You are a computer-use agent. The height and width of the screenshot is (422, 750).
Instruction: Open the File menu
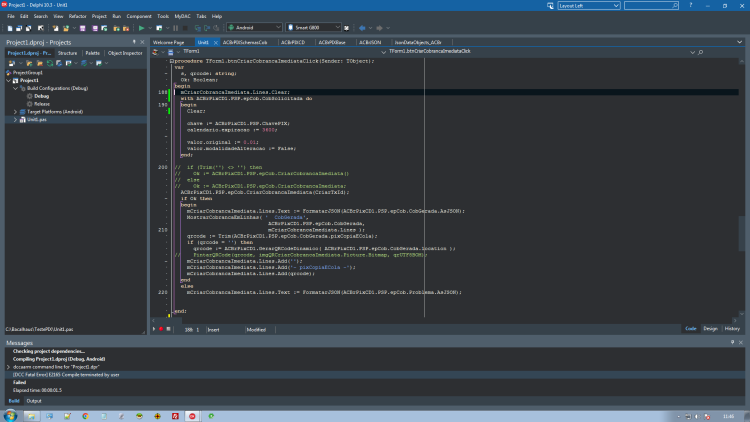pos(11,16)
